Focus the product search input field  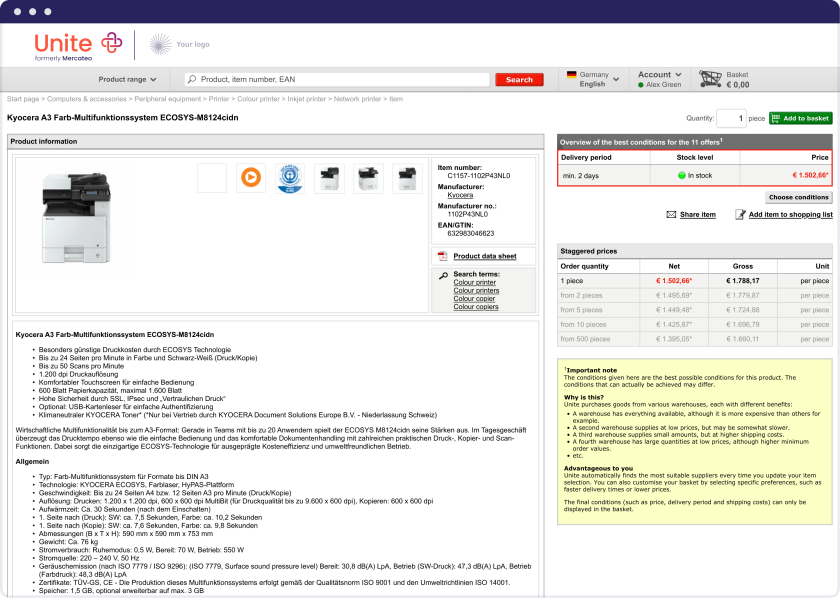pos(338,79)
